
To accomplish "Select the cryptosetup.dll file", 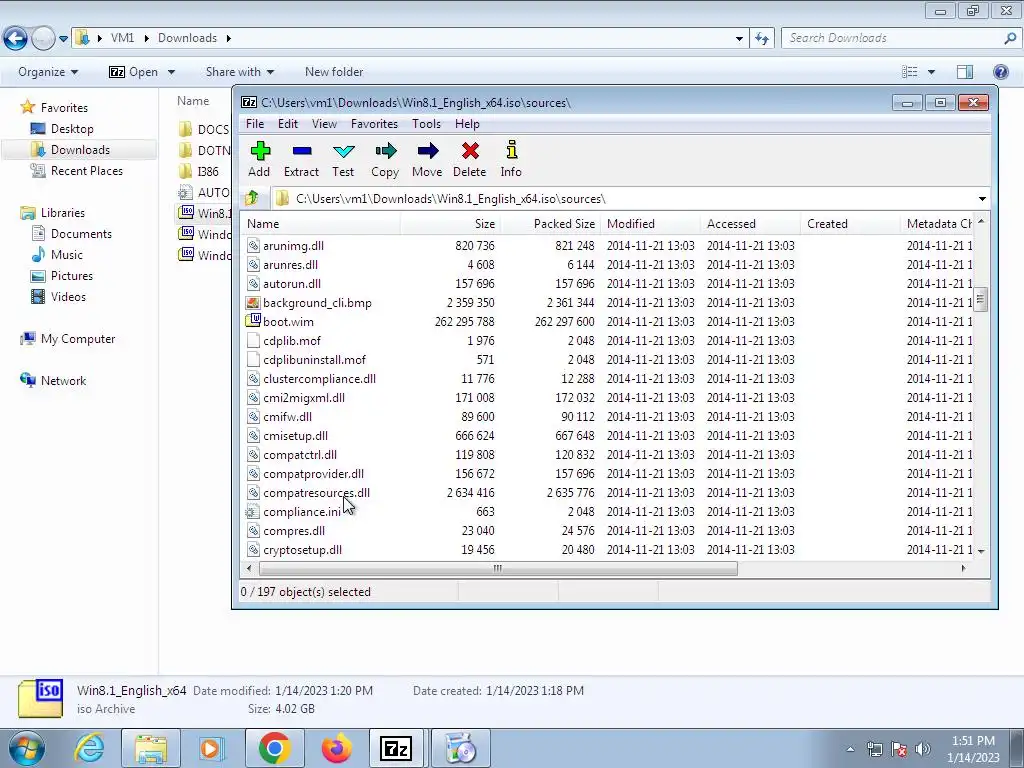I will (x=302, y=550).
